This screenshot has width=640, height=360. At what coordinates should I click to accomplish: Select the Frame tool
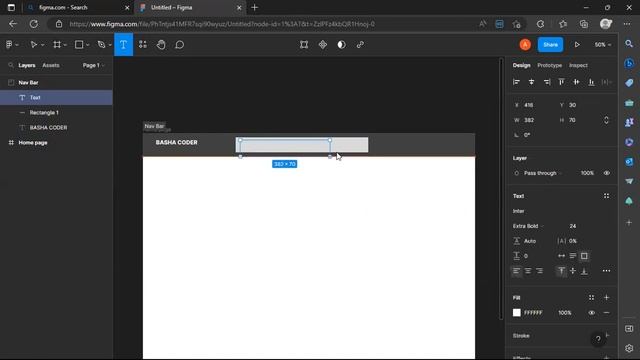point(57,44)
